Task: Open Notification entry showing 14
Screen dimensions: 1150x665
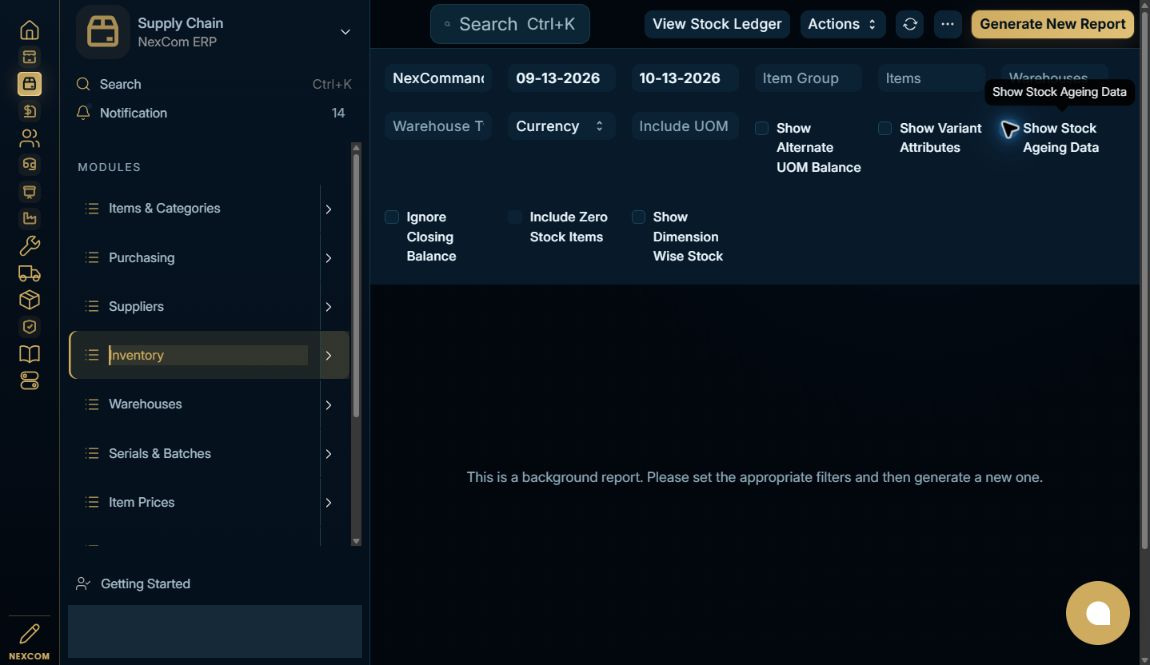Action: point(214,113)
